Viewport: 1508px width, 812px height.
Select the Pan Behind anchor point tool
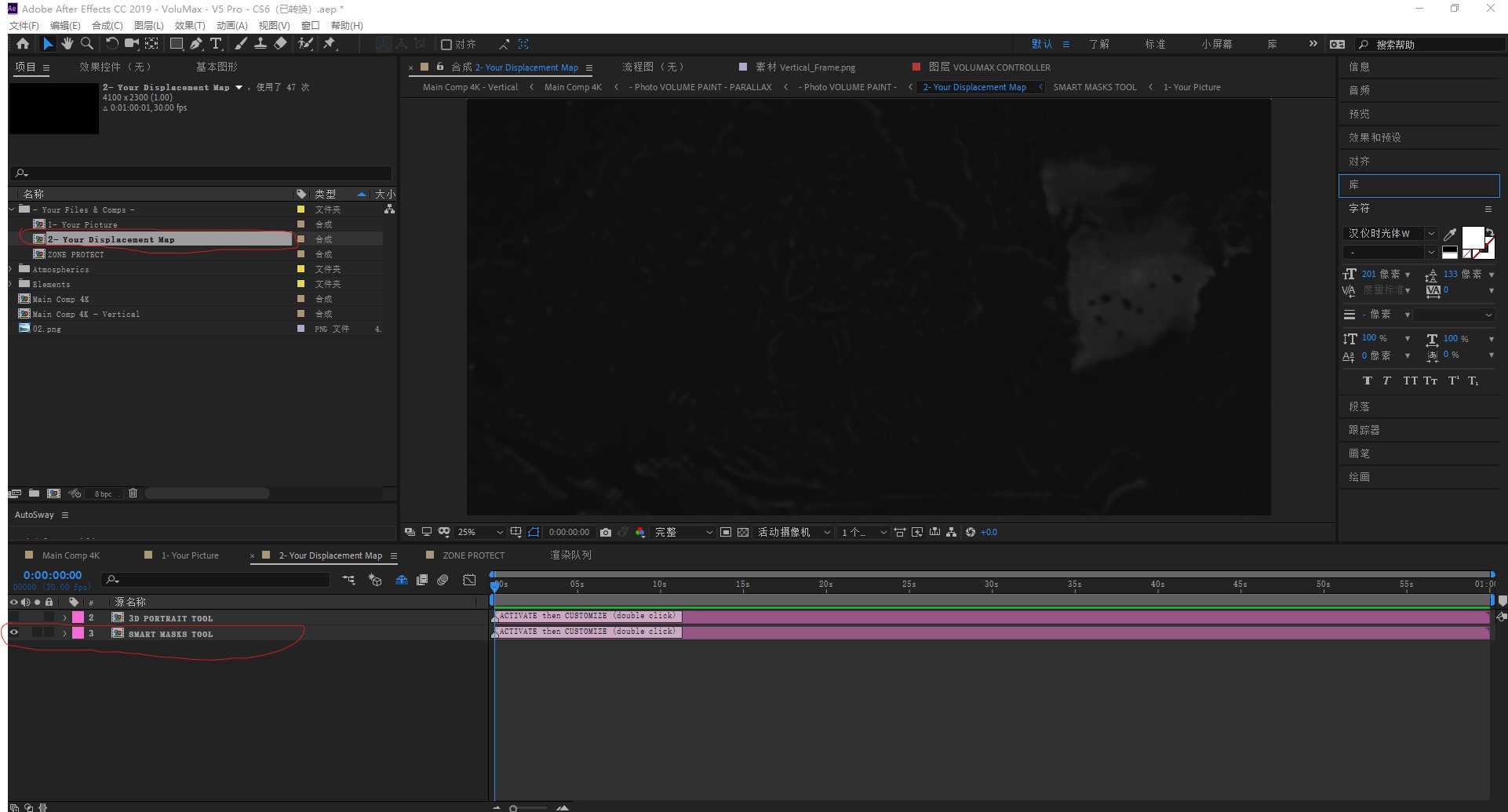click(x=152, y=44)
